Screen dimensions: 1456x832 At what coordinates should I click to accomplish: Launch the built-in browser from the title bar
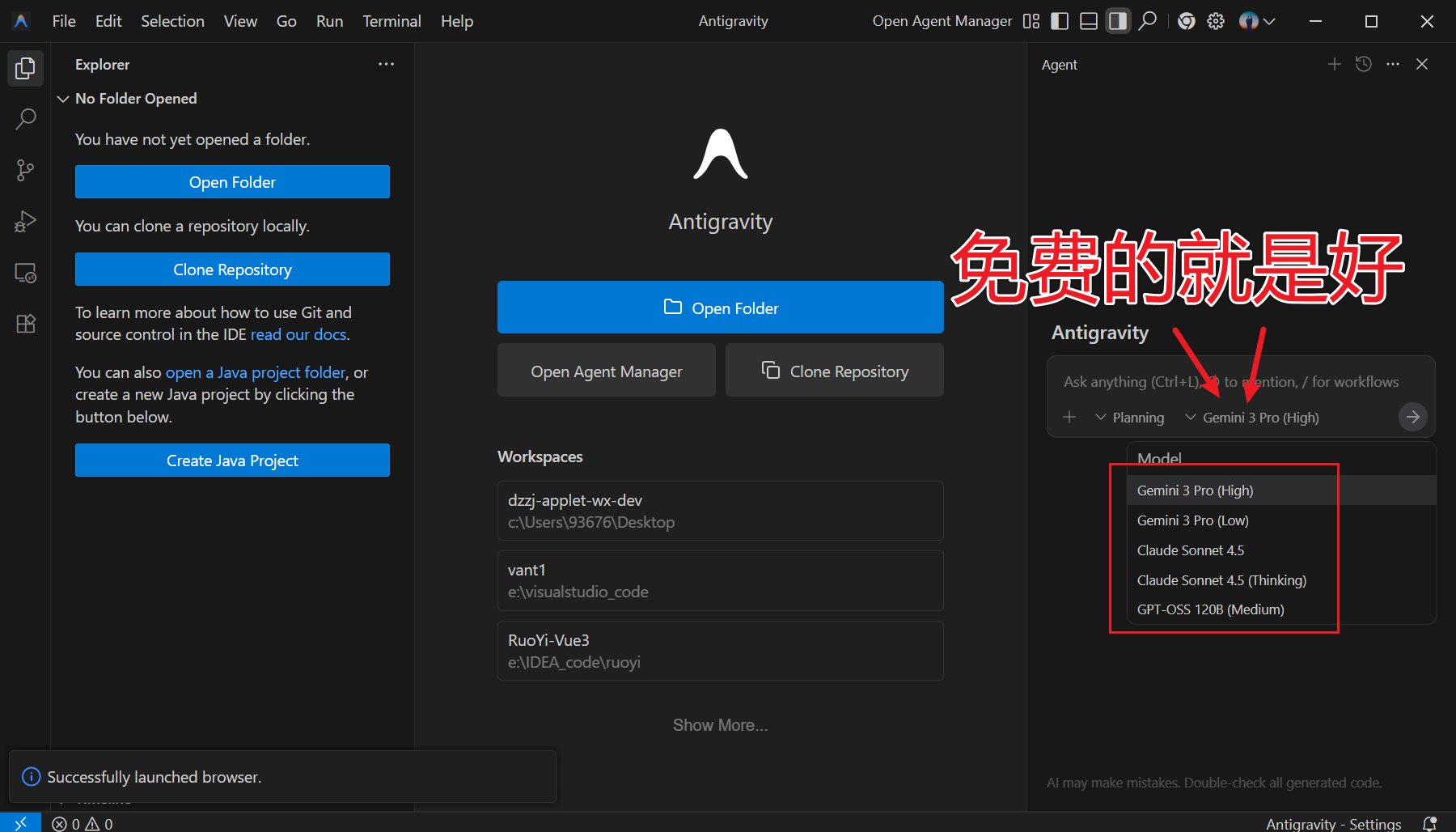[1186, 21]
